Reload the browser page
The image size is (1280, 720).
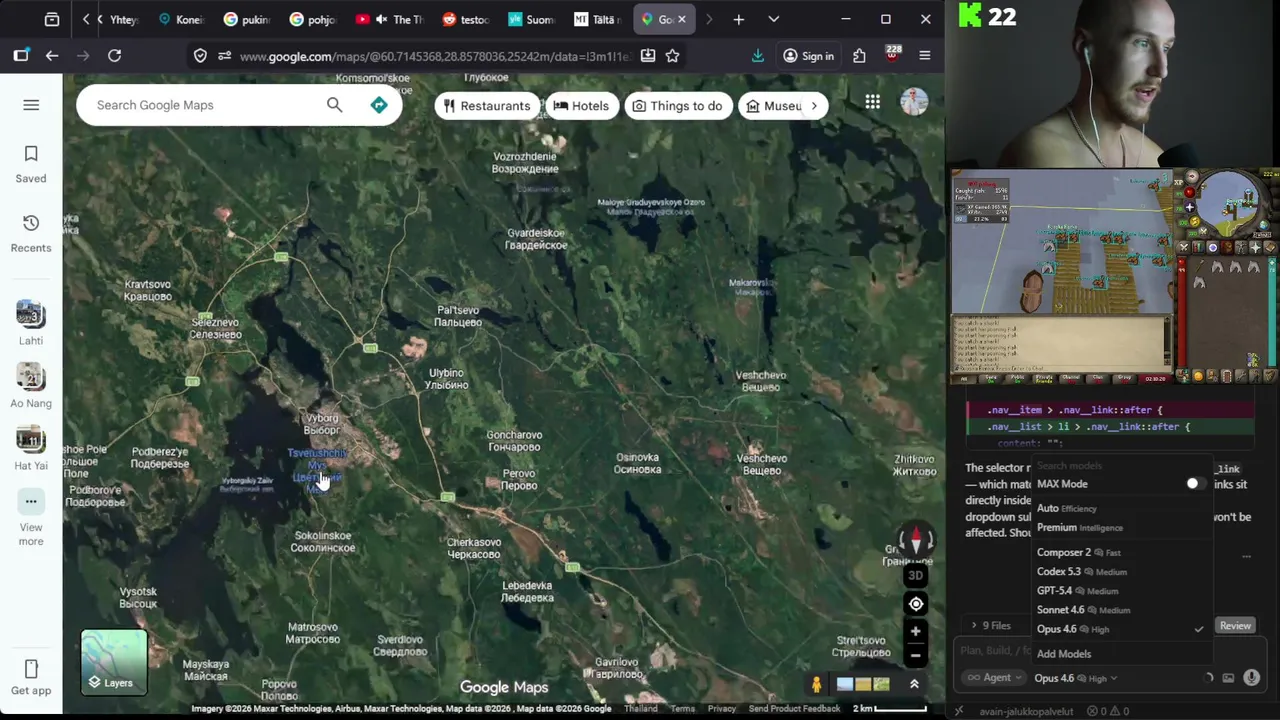click(114, 56)
